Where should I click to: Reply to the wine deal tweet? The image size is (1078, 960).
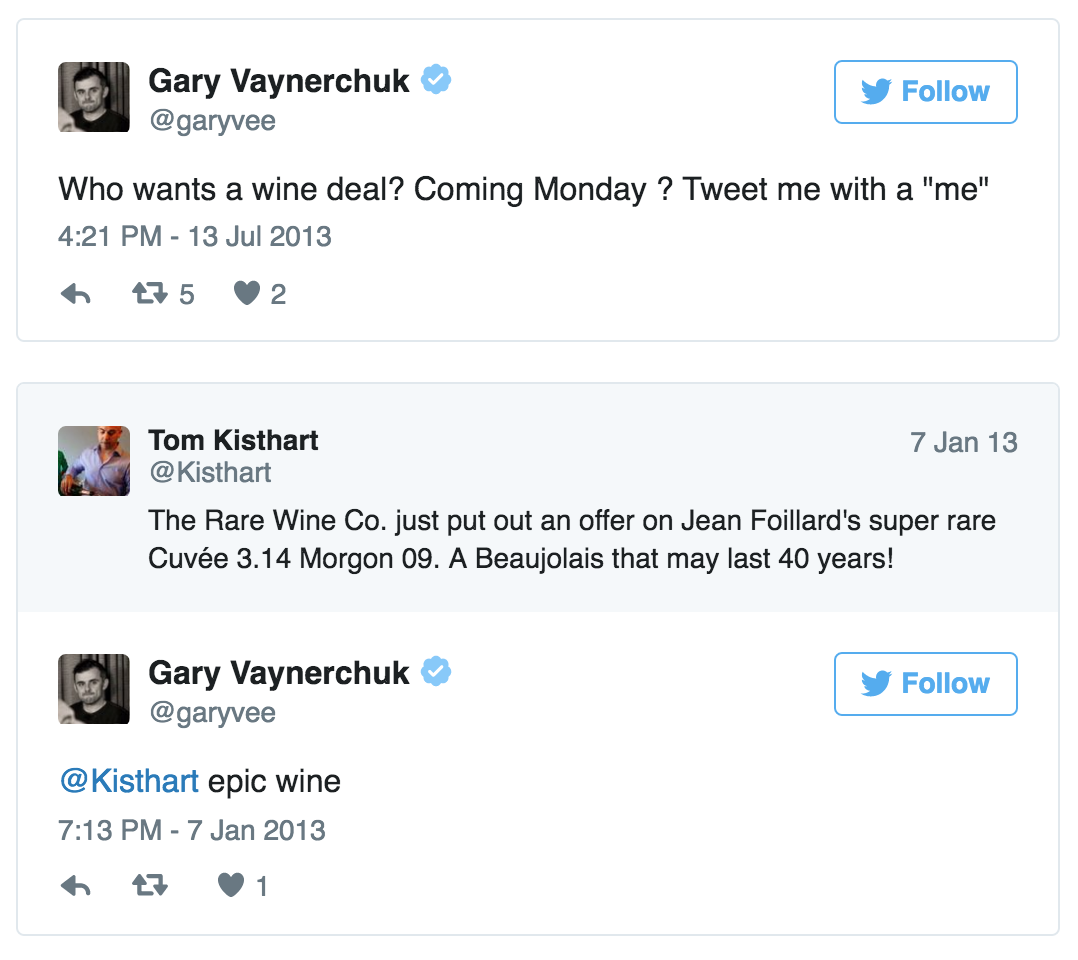[76, 294]
